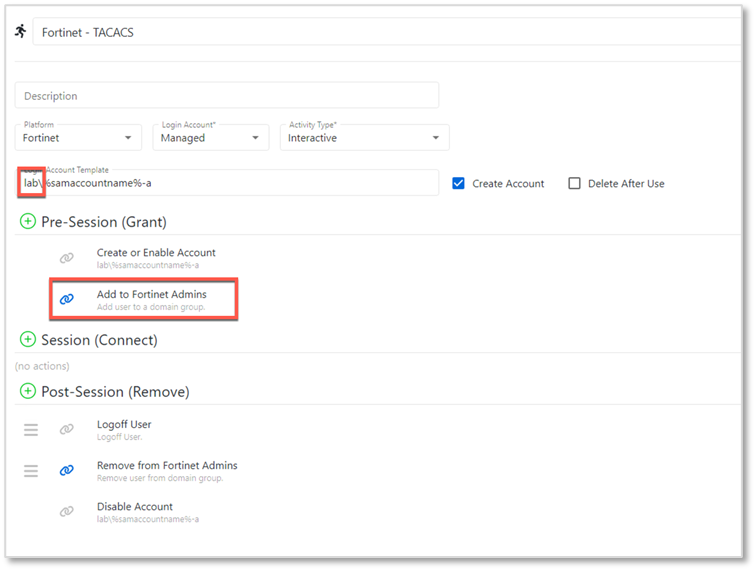
Task: Click drag handle for Remove from Fortinet Admins
Action: pyautogui.click(x=31, y=471)
